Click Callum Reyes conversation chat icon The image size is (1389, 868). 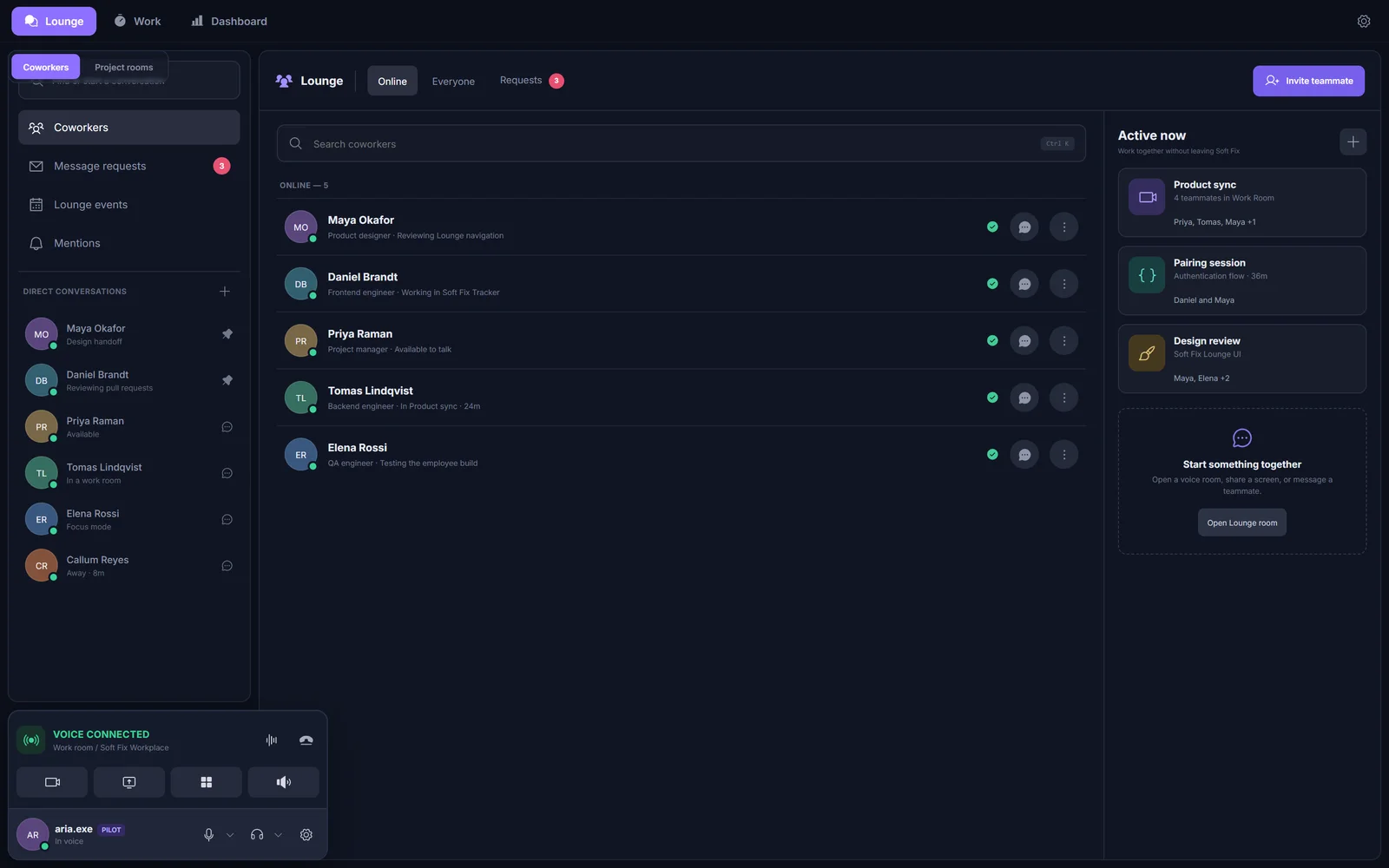tap(227, 566)
